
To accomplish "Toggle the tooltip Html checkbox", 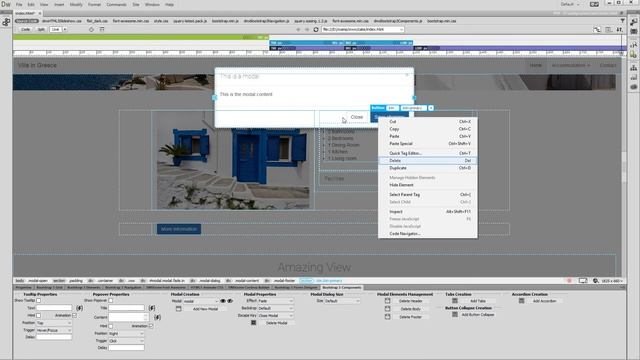I will (38, 316).
